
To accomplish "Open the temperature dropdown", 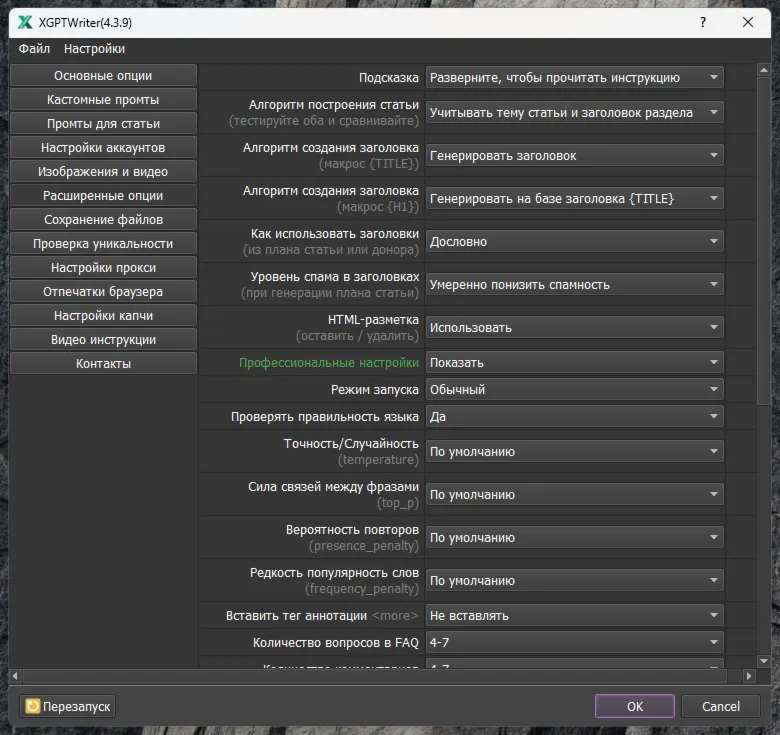I will 575,452.
